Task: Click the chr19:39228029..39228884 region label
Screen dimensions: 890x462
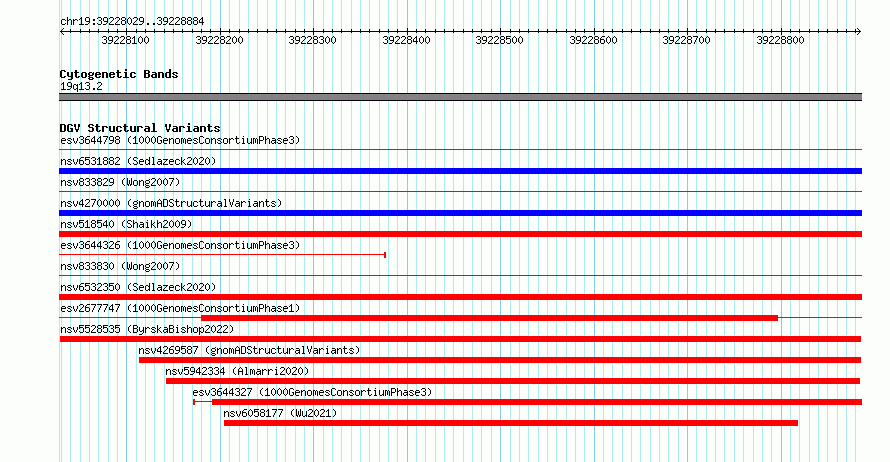Action: coord(132,22)
